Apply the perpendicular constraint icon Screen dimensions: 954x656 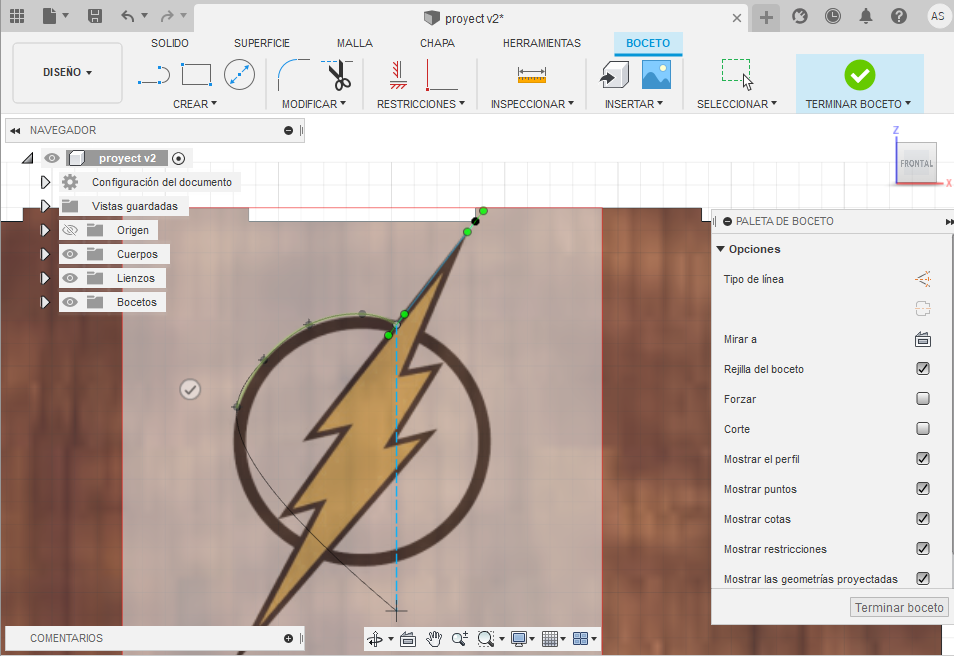click(x=442, y=75)
